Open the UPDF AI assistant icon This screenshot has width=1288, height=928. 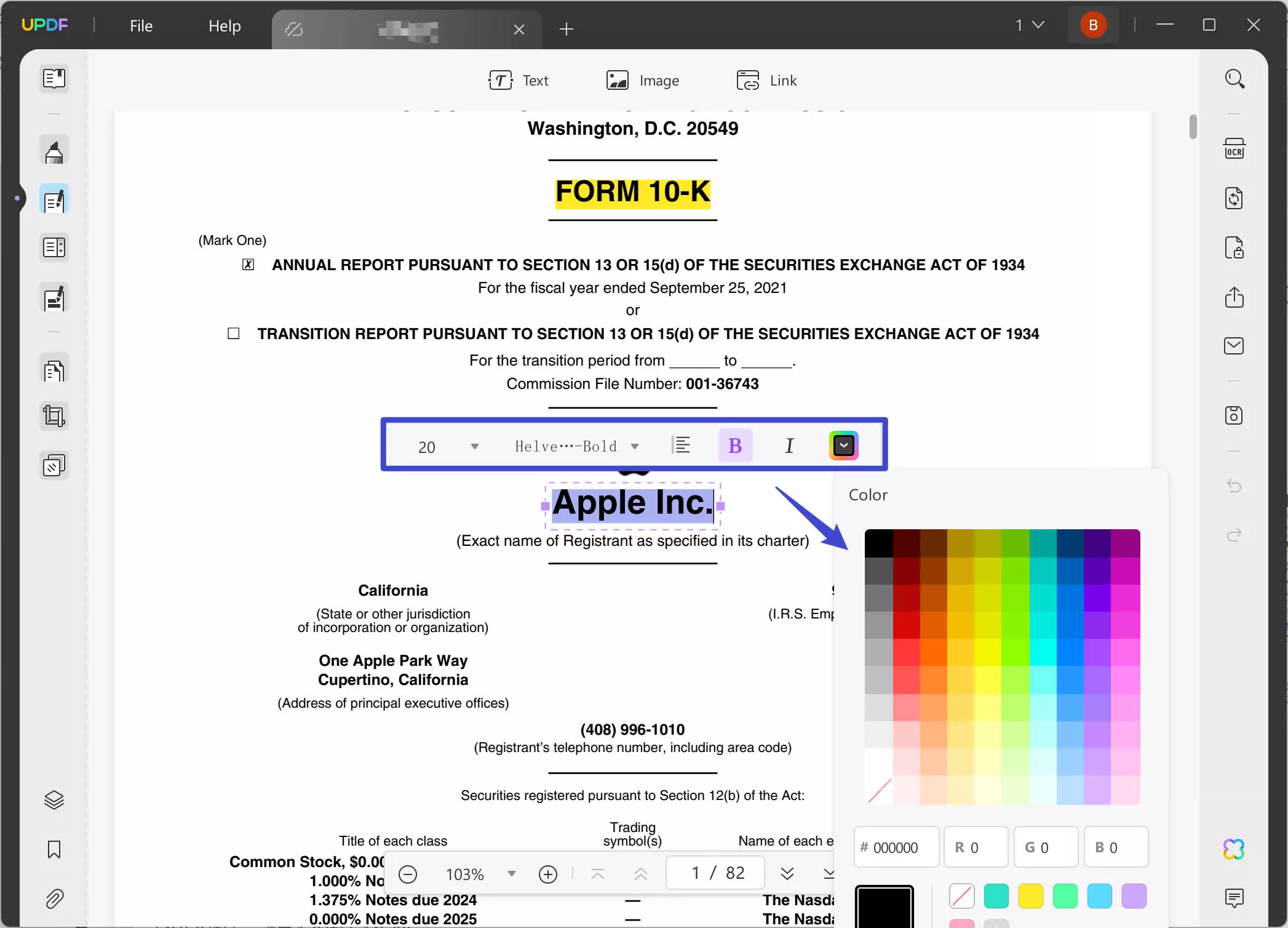click(x=1234, y=850)
